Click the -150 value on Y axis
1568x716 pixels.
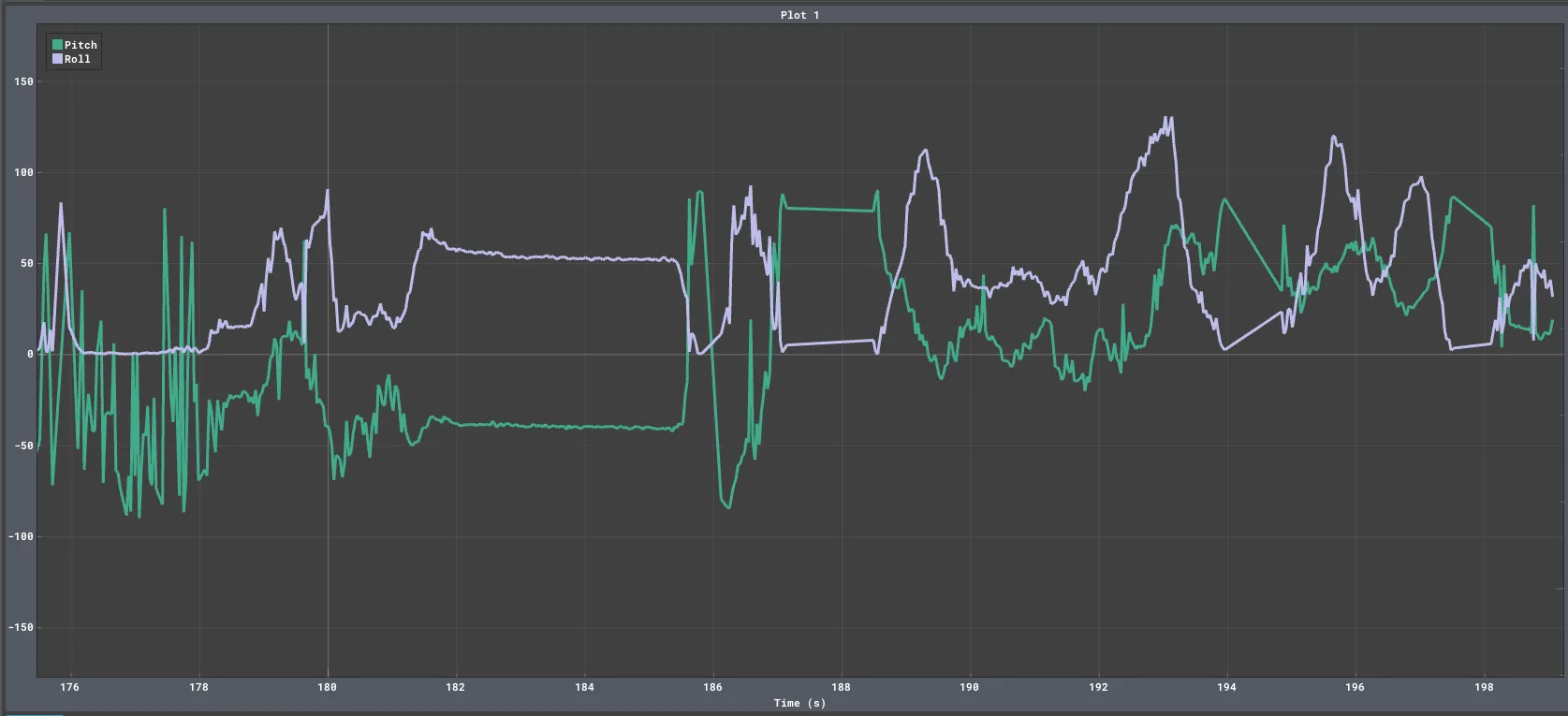coord(21,627)
